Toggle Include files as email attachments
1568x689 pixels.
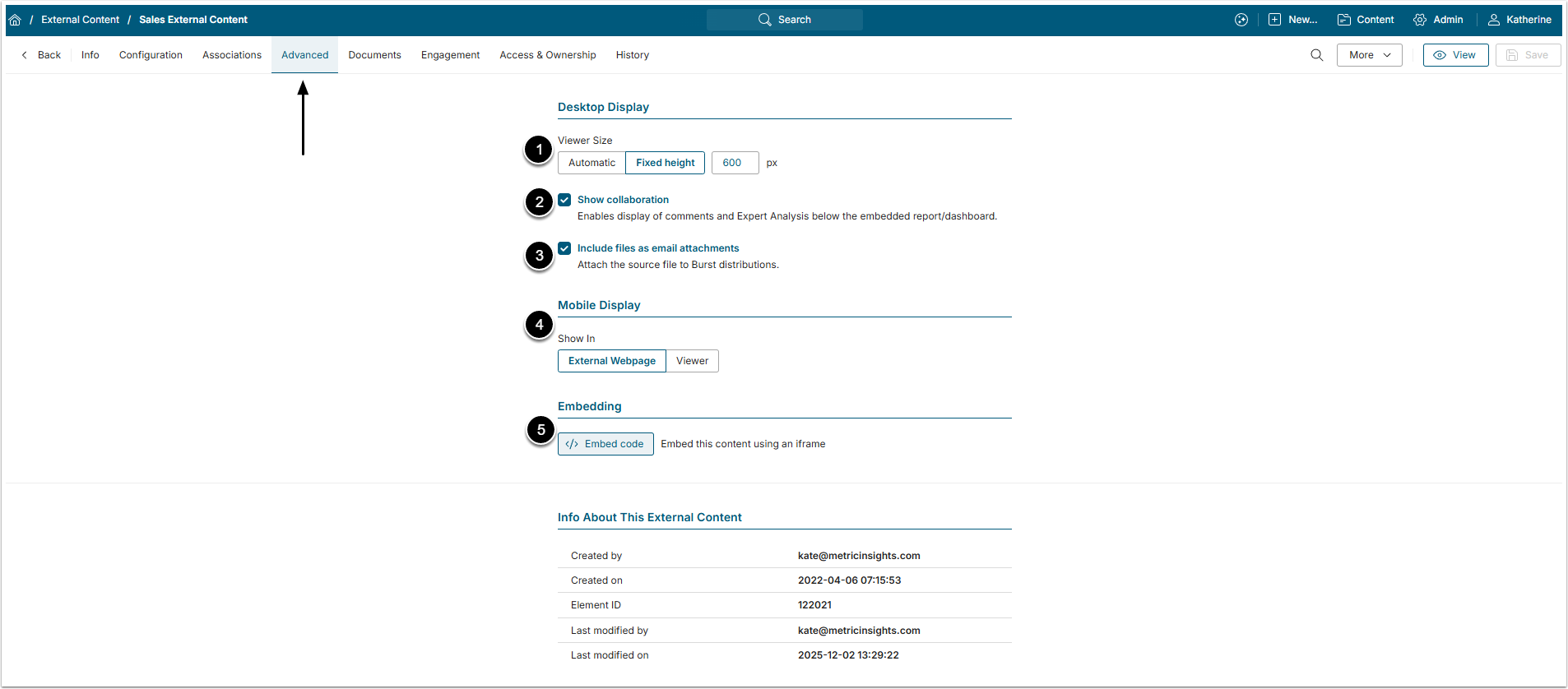click(x=564, y=248)
